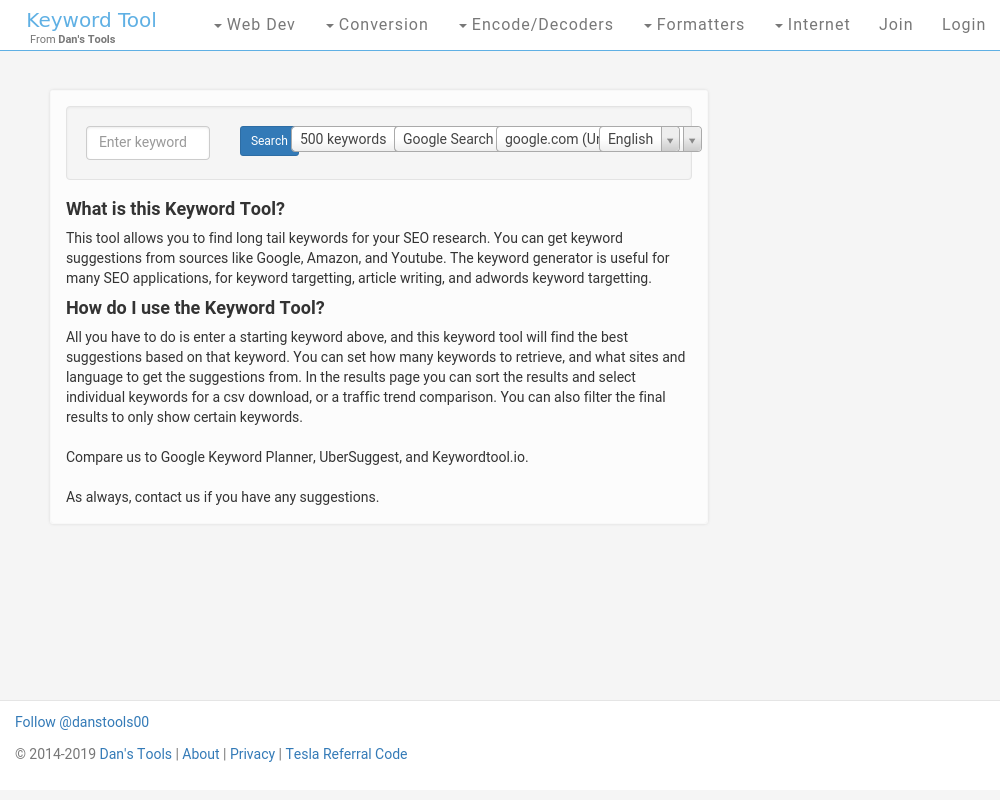
Task: Open the Dan's Tools footer link
Action: [135, 754]
